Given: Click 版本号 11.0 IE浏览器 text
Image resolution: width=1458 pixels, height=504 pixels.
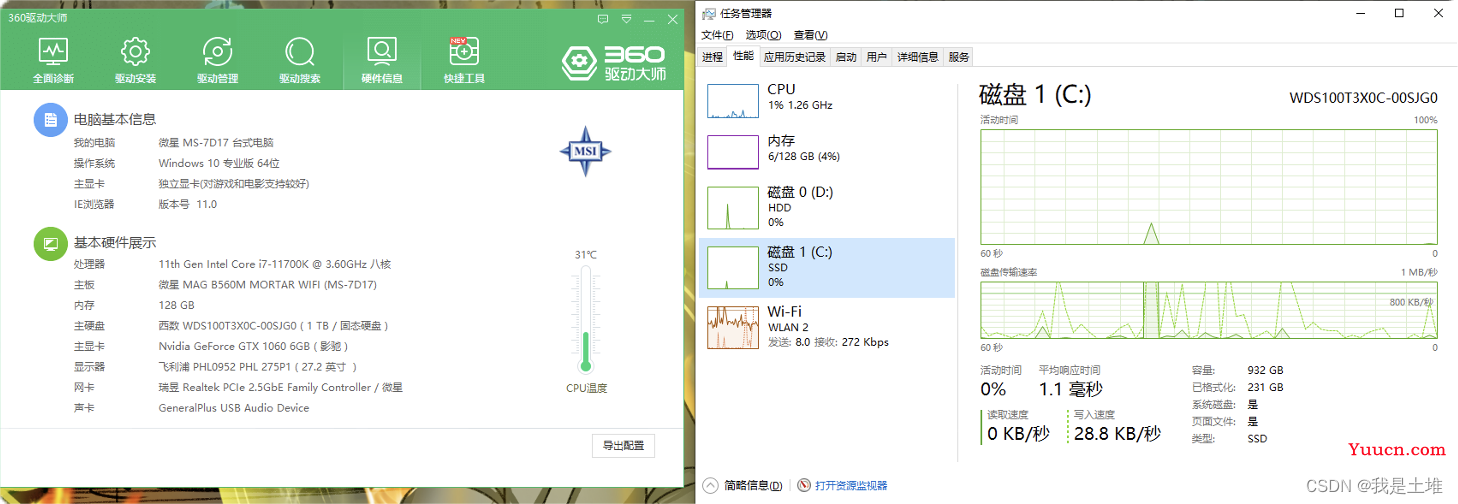Looking at the screenshot, I should pyautogui.click(x=187, y=204).
